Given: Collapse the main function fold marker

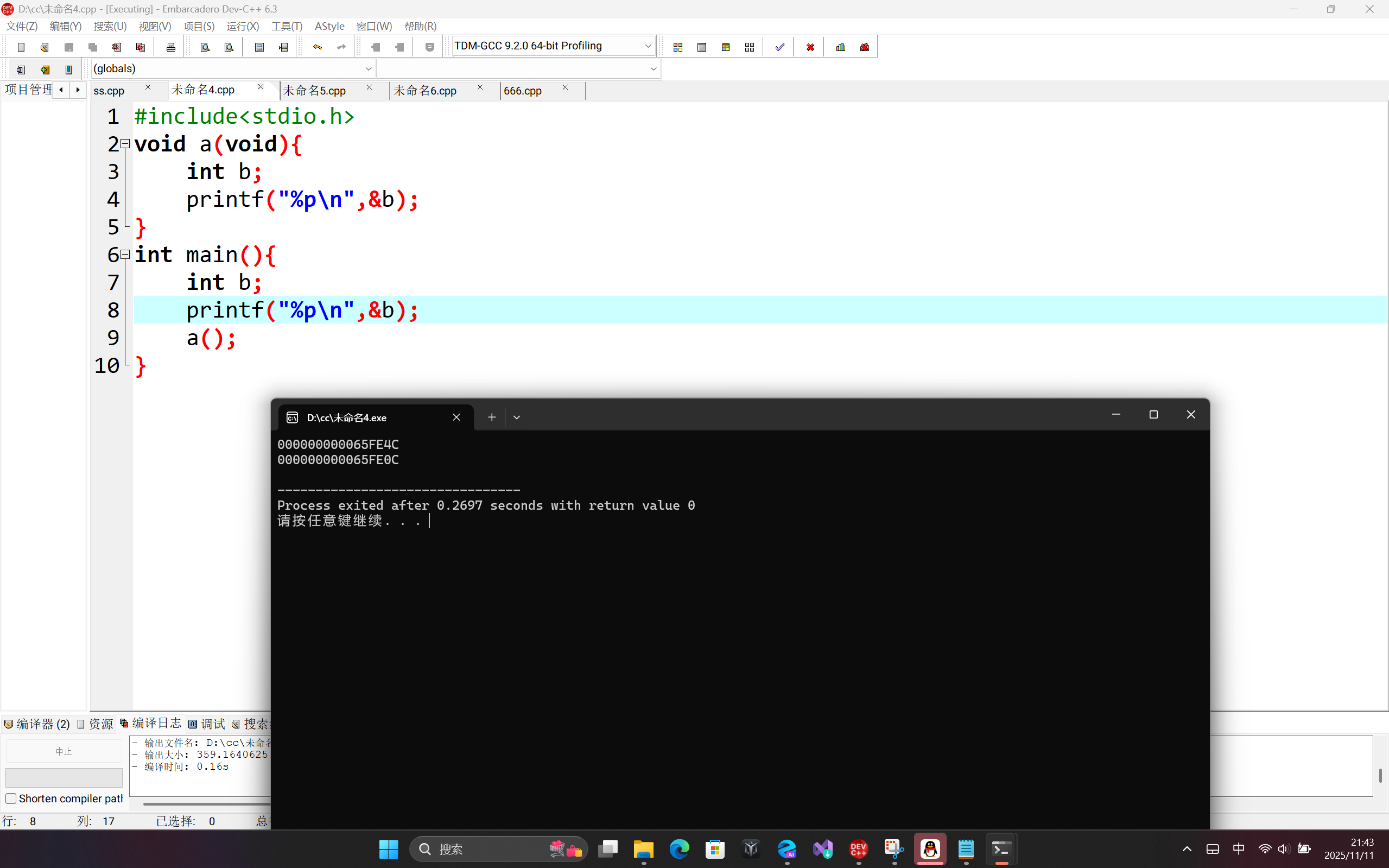Looking at the screenshot, I should tap(124, 254).
